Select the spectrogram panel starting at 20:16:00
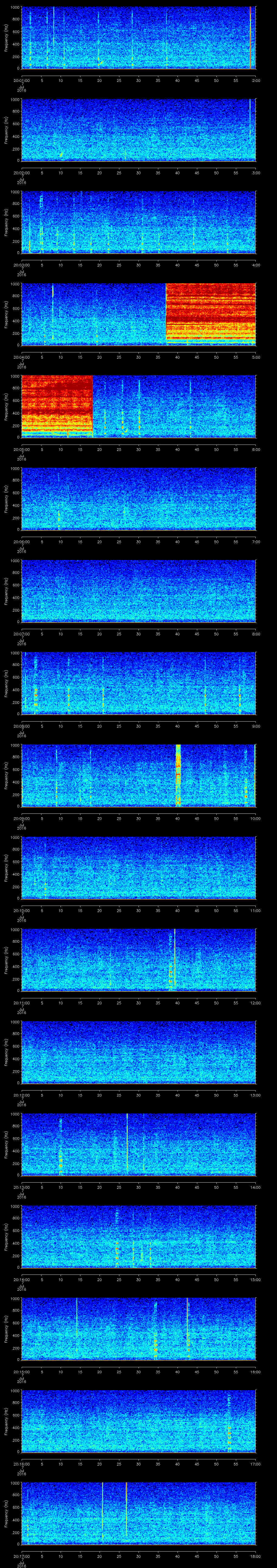 pos(138,1421)
